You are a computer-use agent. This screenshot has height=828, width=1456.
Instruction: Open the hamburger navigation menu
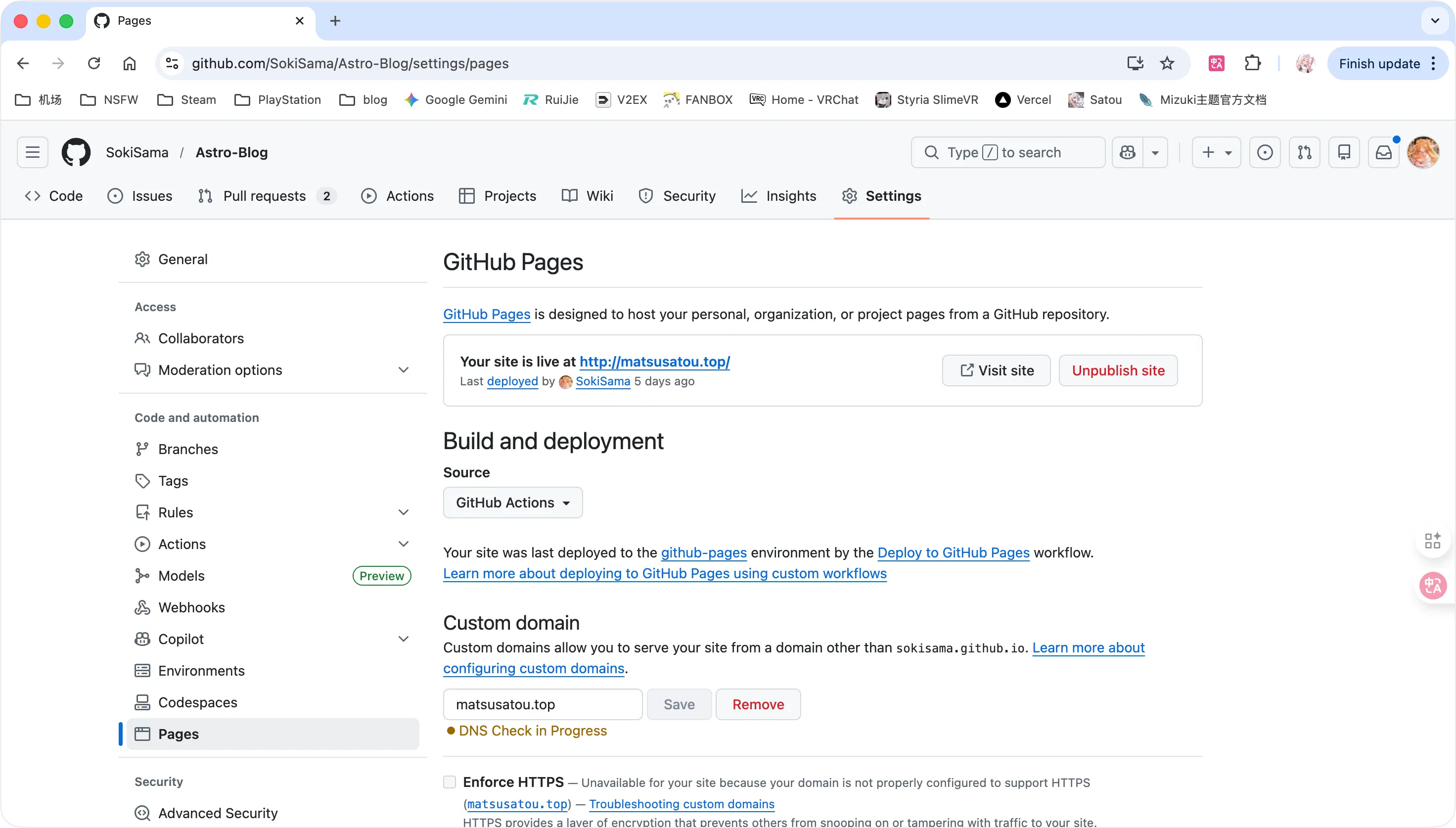click(33, 152)
